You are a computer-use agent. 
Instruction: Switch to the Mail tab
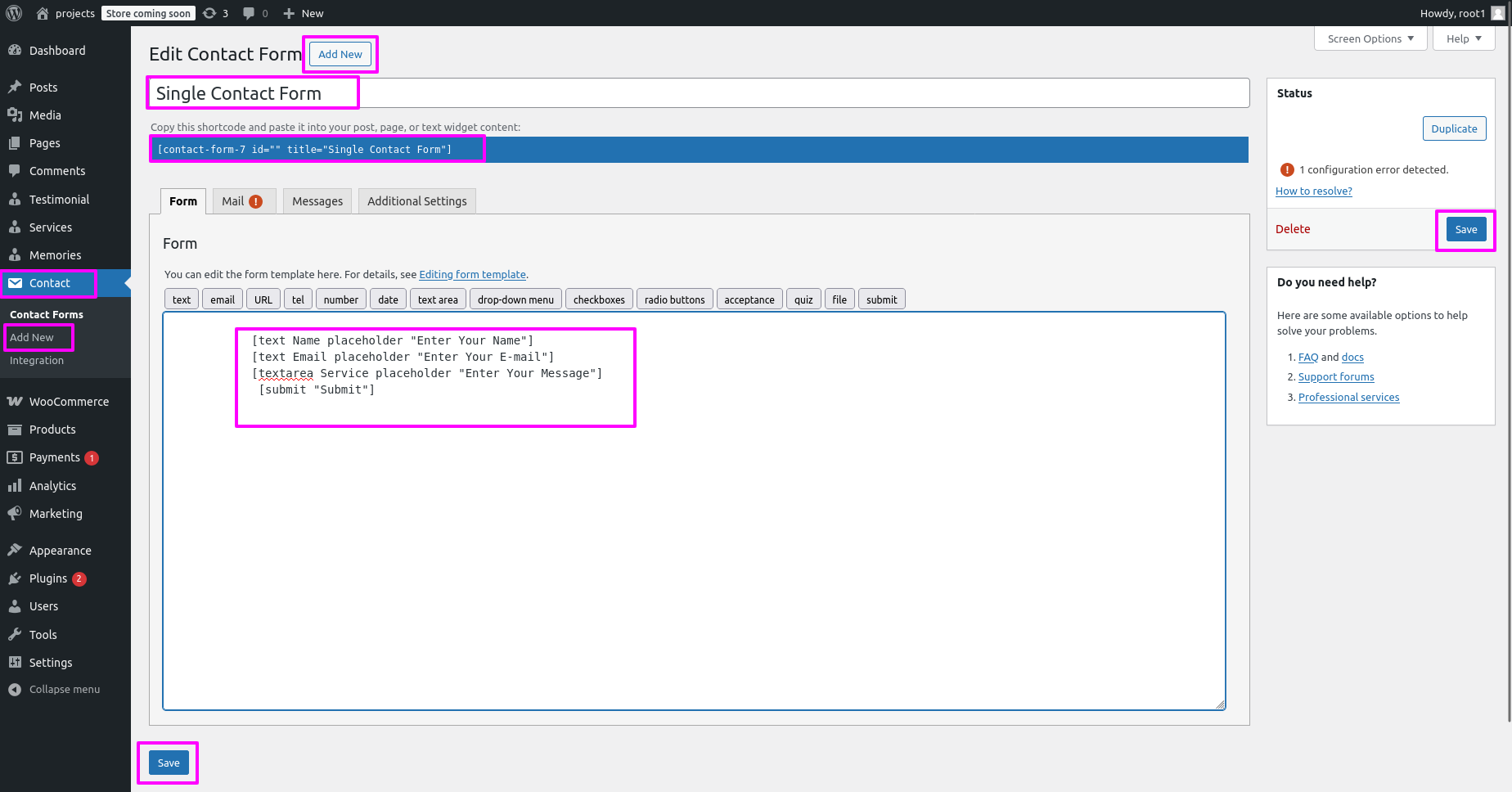242,201
